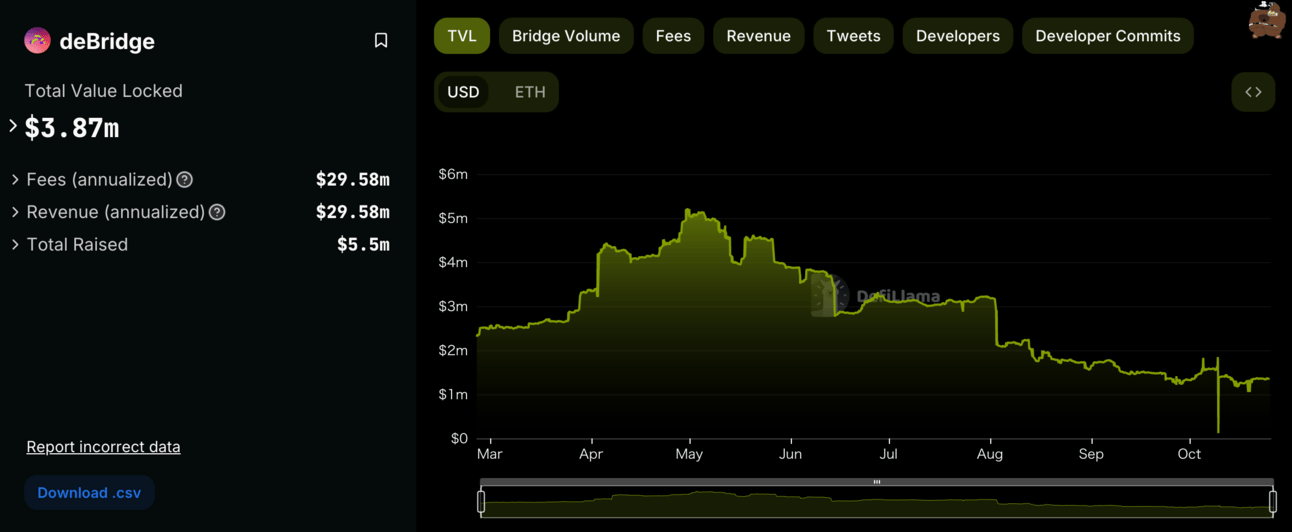
Task: Toggle the Developers chart metric
Action: [958, 36]
